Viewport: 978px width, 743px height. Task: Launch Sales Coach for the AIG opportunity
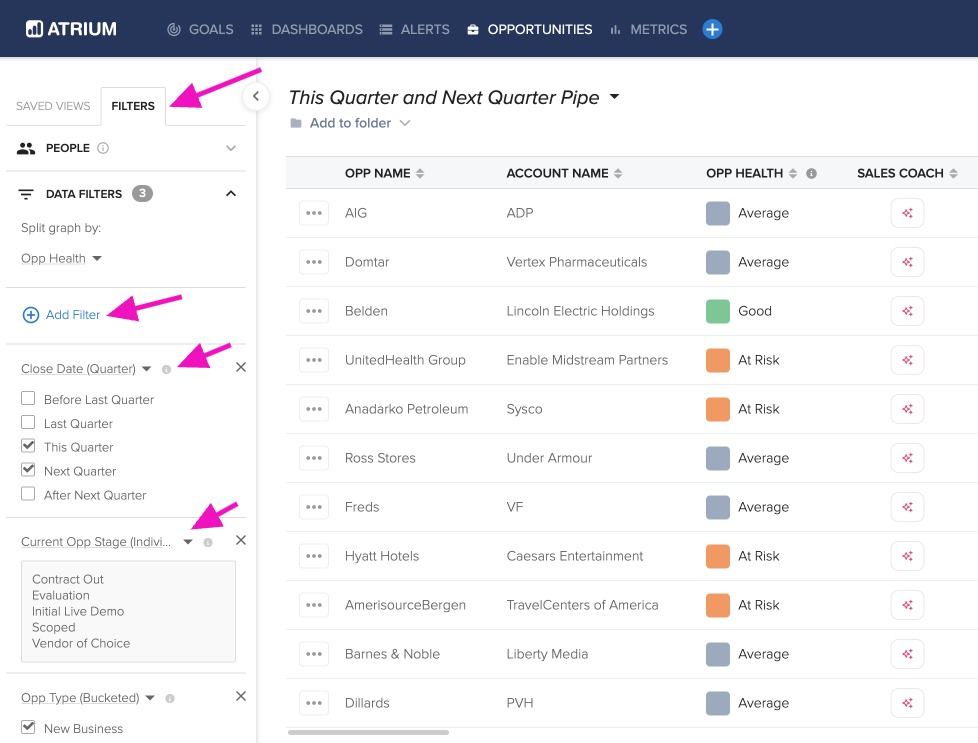pos(907,213)
